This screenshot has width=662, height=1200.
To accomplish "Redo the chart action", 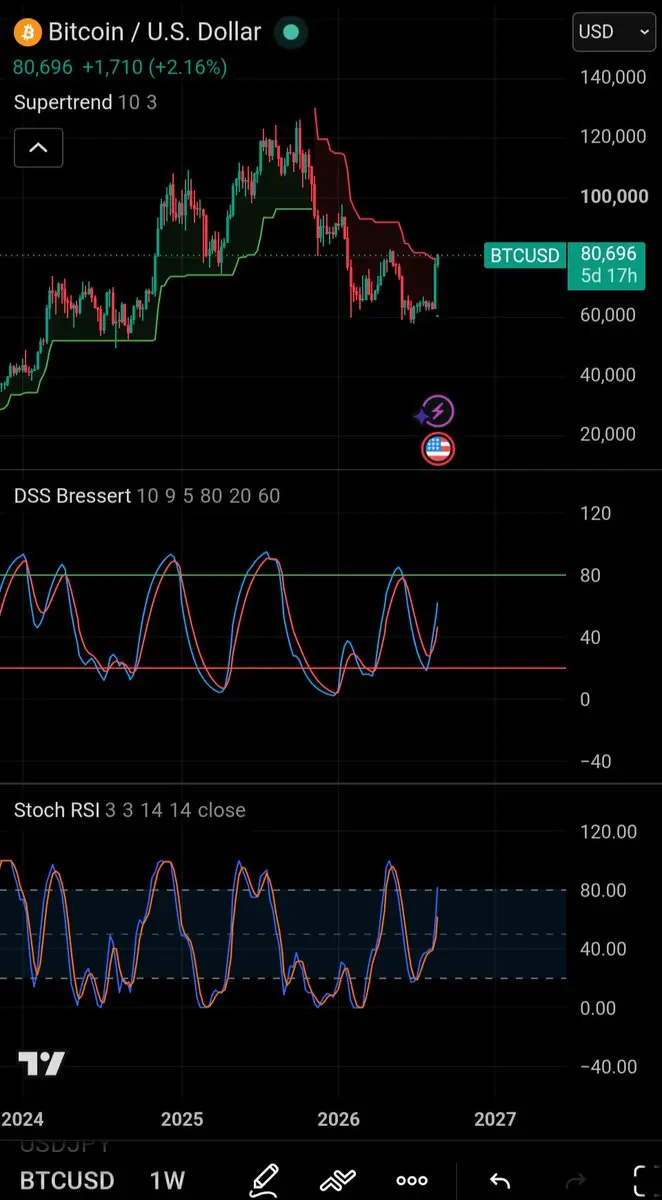I will [576, 1181].
